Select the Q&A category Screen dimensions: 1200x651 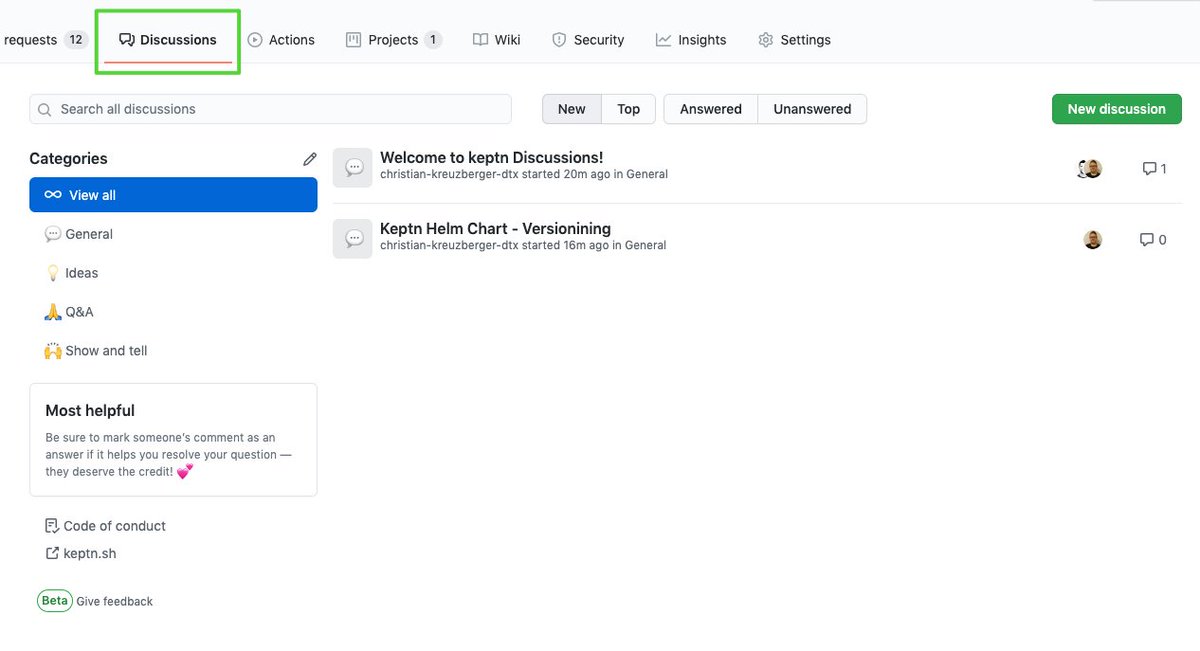coord(173,312)
